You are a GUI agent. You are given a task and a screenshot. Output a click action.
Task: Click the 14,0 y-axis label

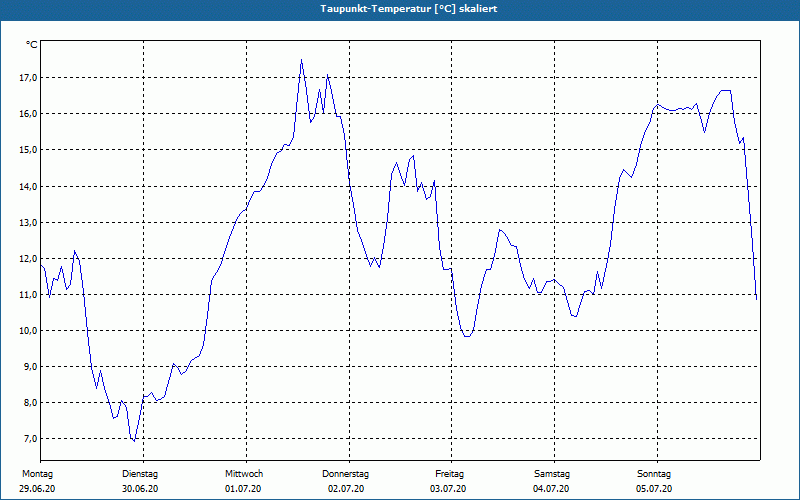pyautogui.click(x=28, y=186)
